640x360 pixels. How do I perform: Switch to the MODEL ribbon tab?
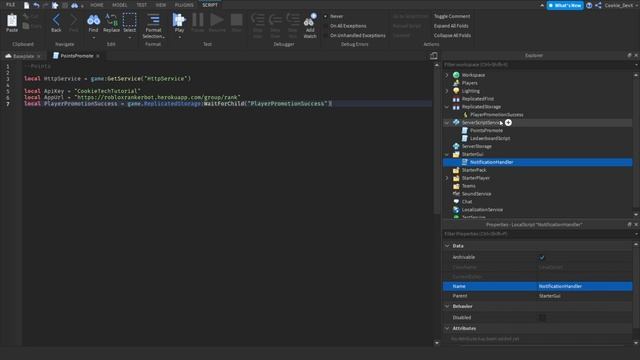[120, 5]
